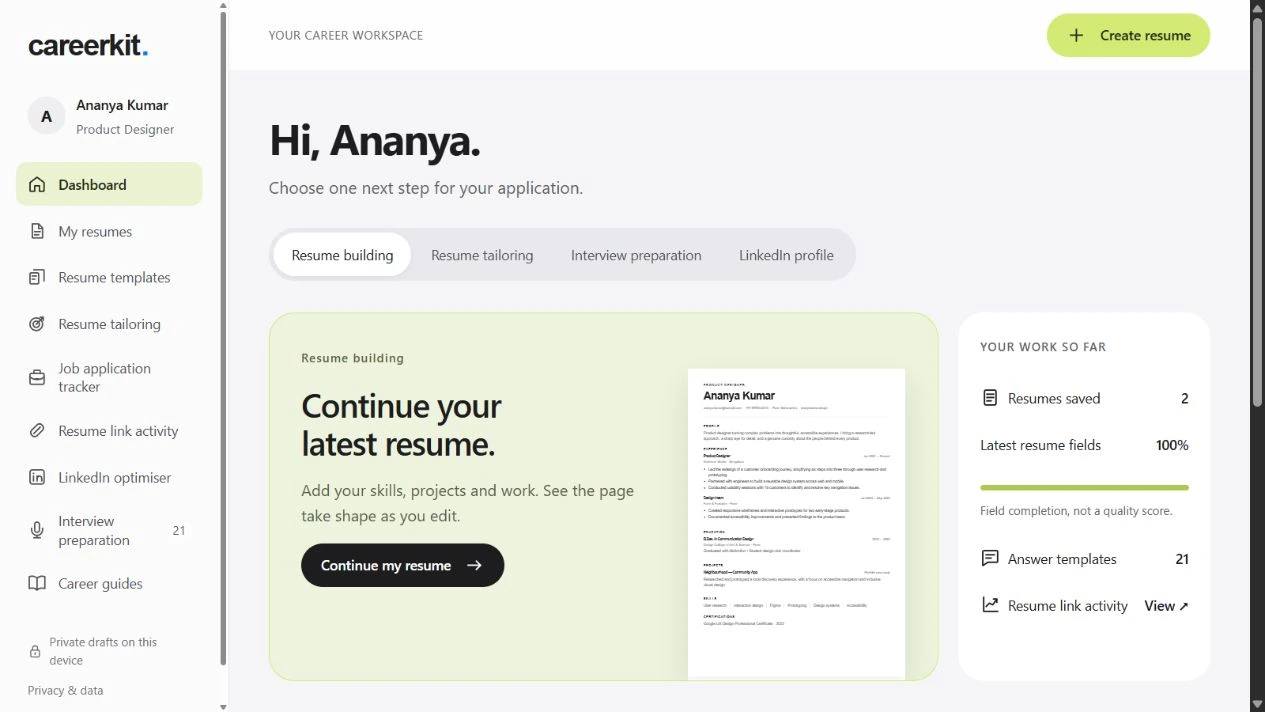Click the "Product Designer" subtitle text
1265x712 pixels.
[x=125, y=129]
